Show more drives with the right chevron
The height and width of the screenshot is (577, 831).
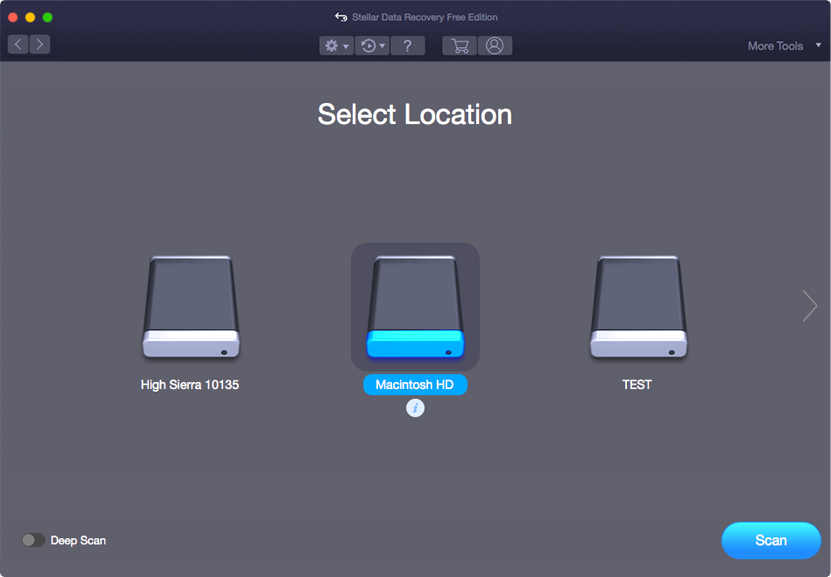(809, 306)
